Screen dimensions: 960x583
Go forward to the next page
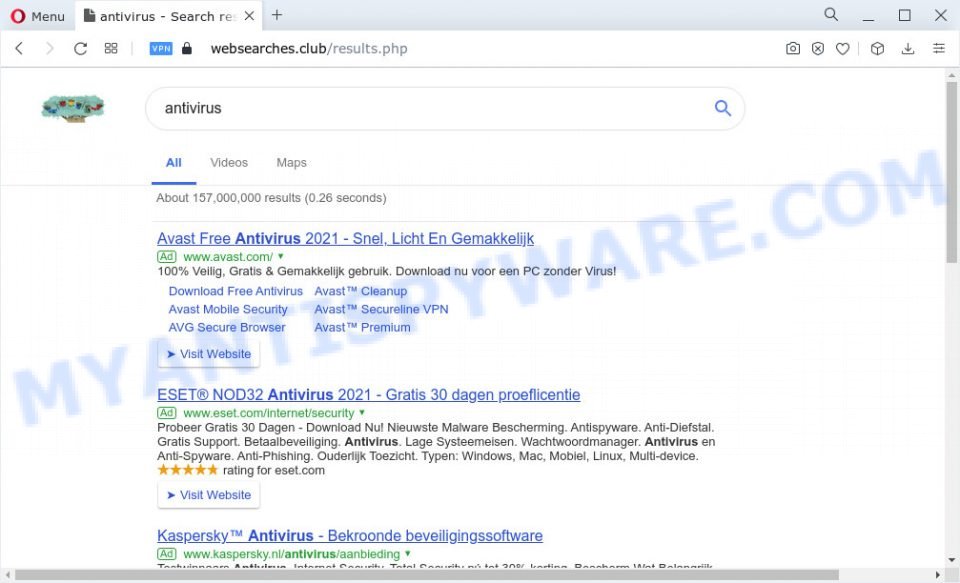click(50, 48)
